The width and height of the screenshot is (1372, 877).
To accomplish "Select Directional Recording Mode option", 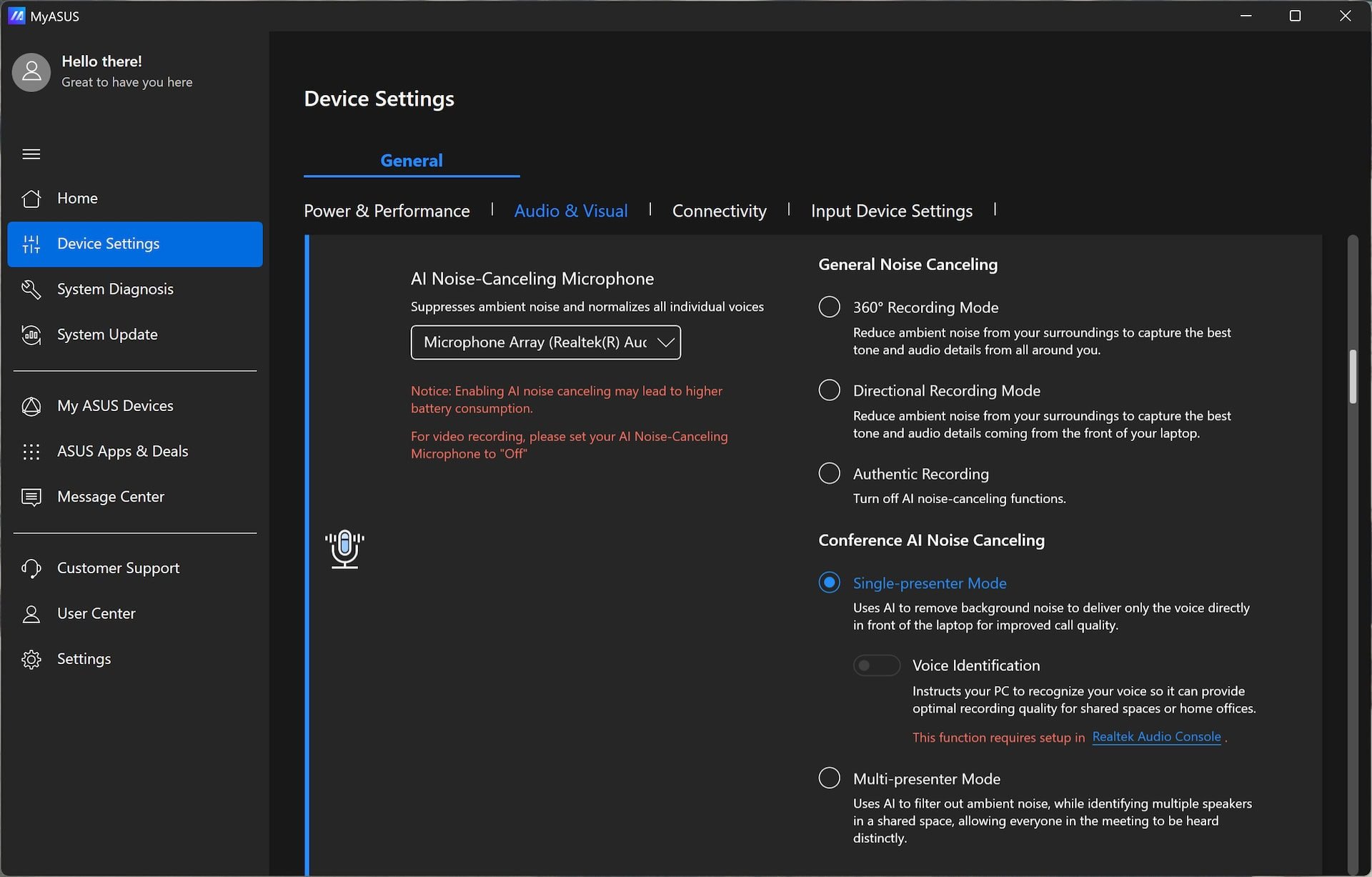I will tap(829, 390).
